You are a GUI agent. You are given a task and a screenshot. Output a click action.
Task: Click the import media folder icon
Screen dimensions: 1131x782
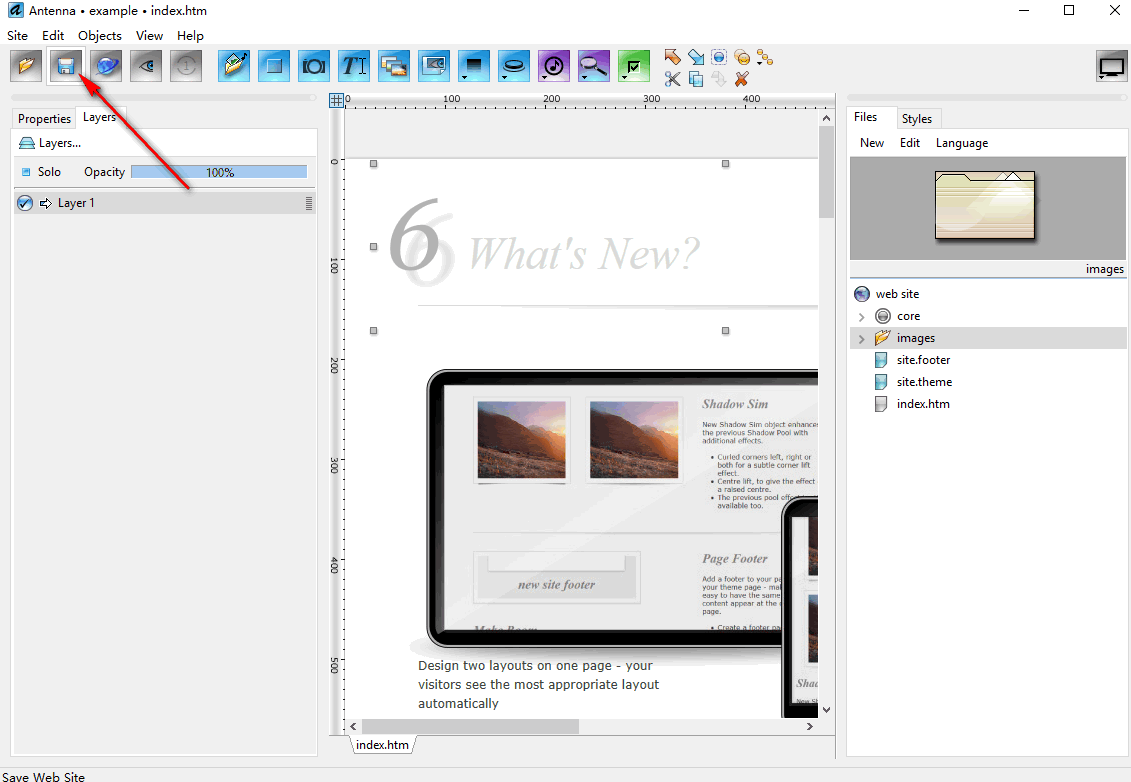tap(234, 66)
